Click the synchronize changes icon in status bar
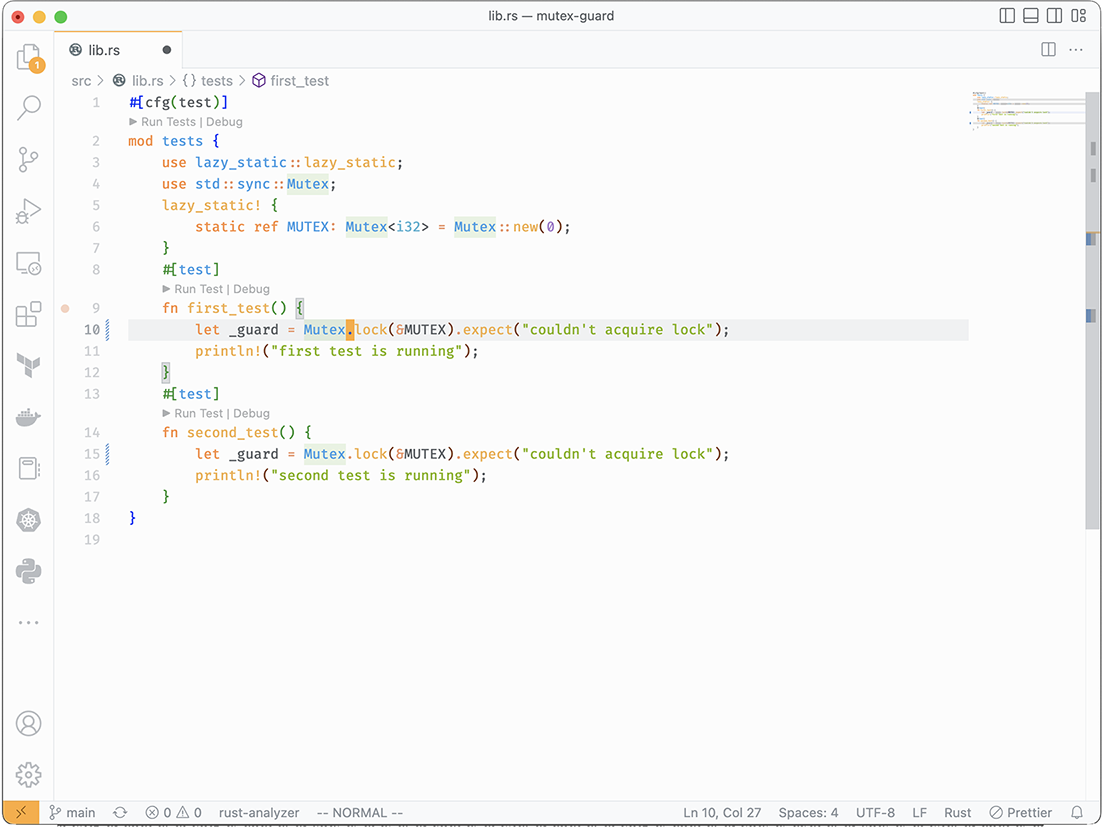 click(x=120, y=813)
